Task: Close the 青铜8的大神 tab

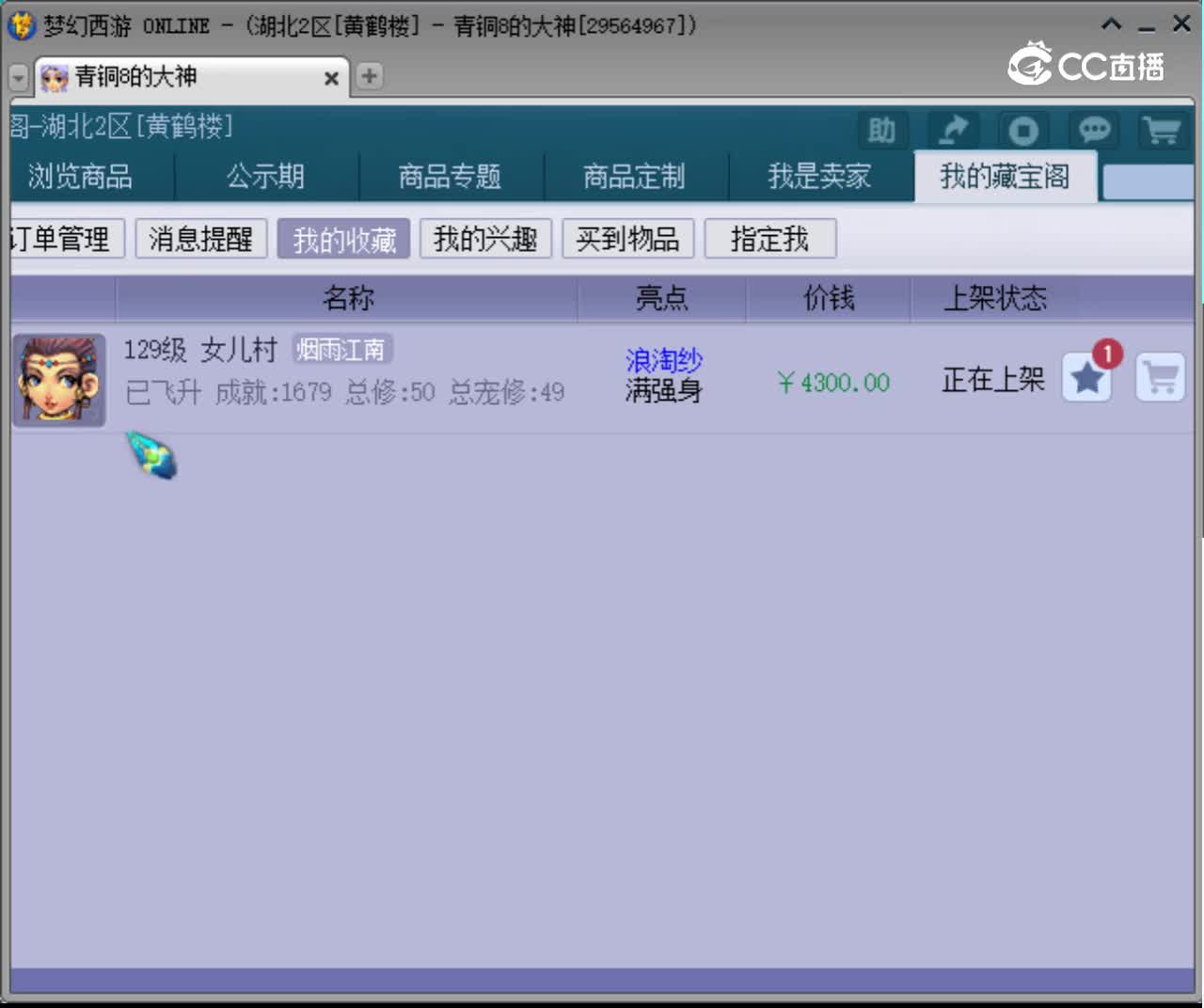Action: click(331, 78)
